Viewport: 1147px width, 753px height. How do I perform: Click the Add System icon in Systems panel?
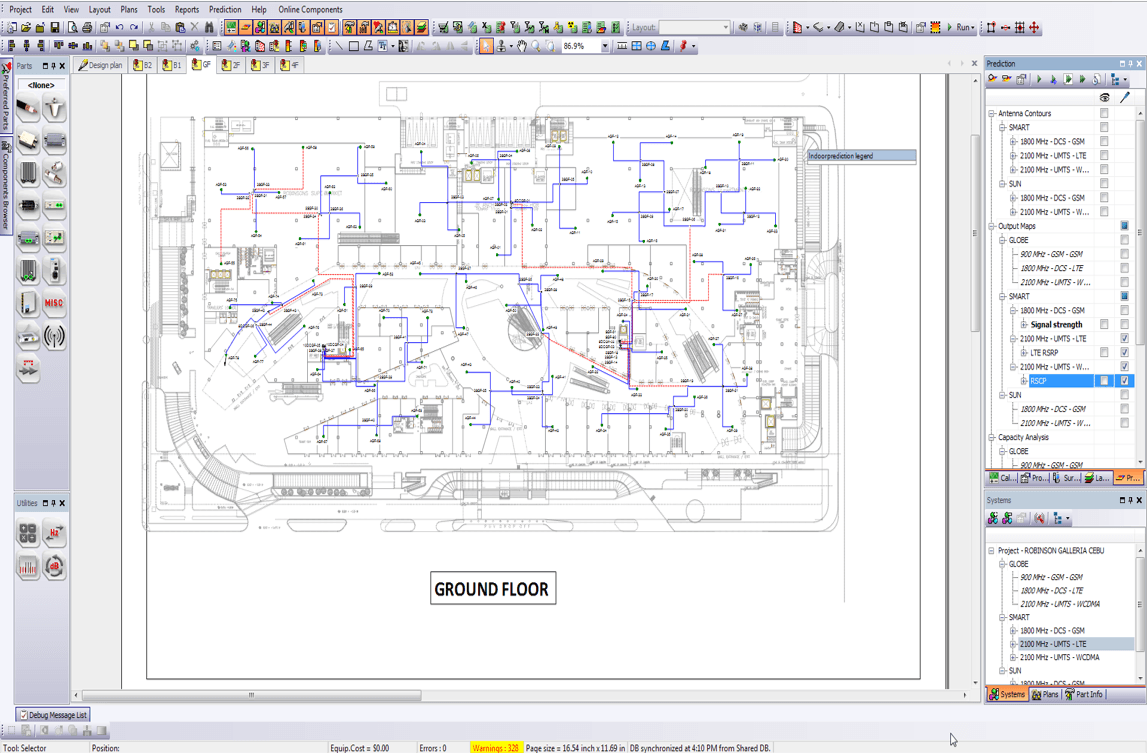tap(993, 518)
